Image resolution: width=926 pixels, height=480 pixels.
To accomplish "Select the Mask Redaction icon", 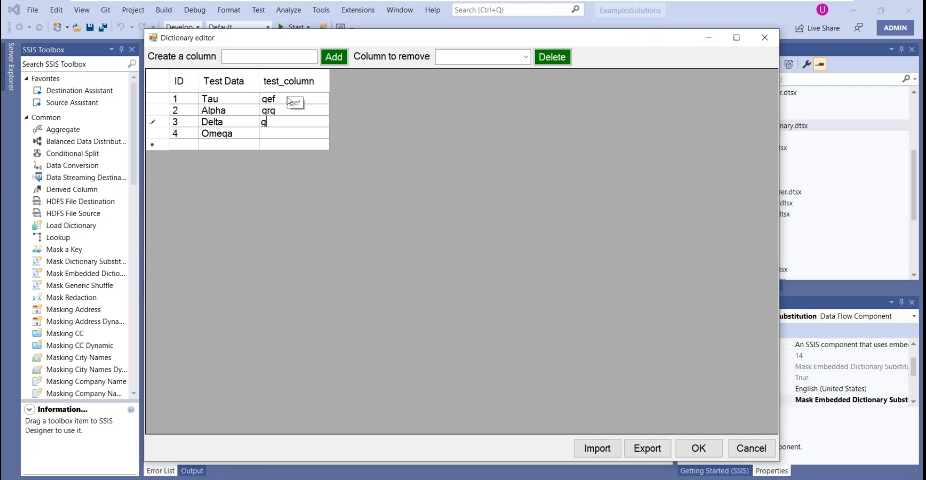I will [37, 297].
